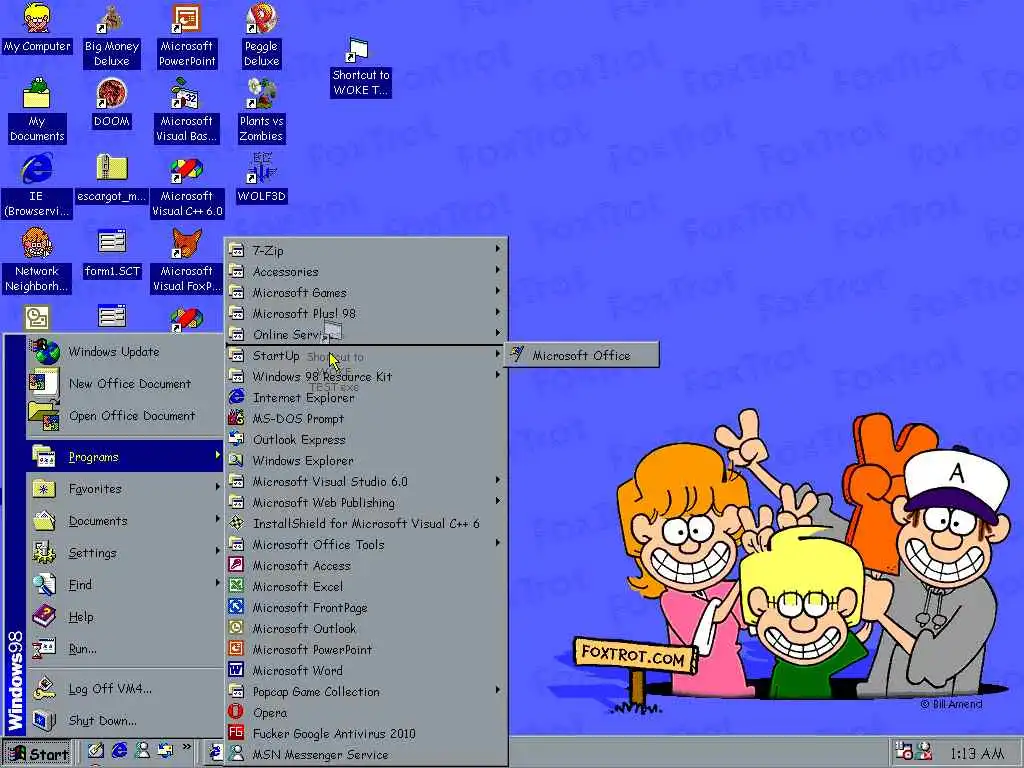Click the 1:13 AM system clock
Image resolution: width=1024 pixels, height=768 pixels.
coord(977,753)
